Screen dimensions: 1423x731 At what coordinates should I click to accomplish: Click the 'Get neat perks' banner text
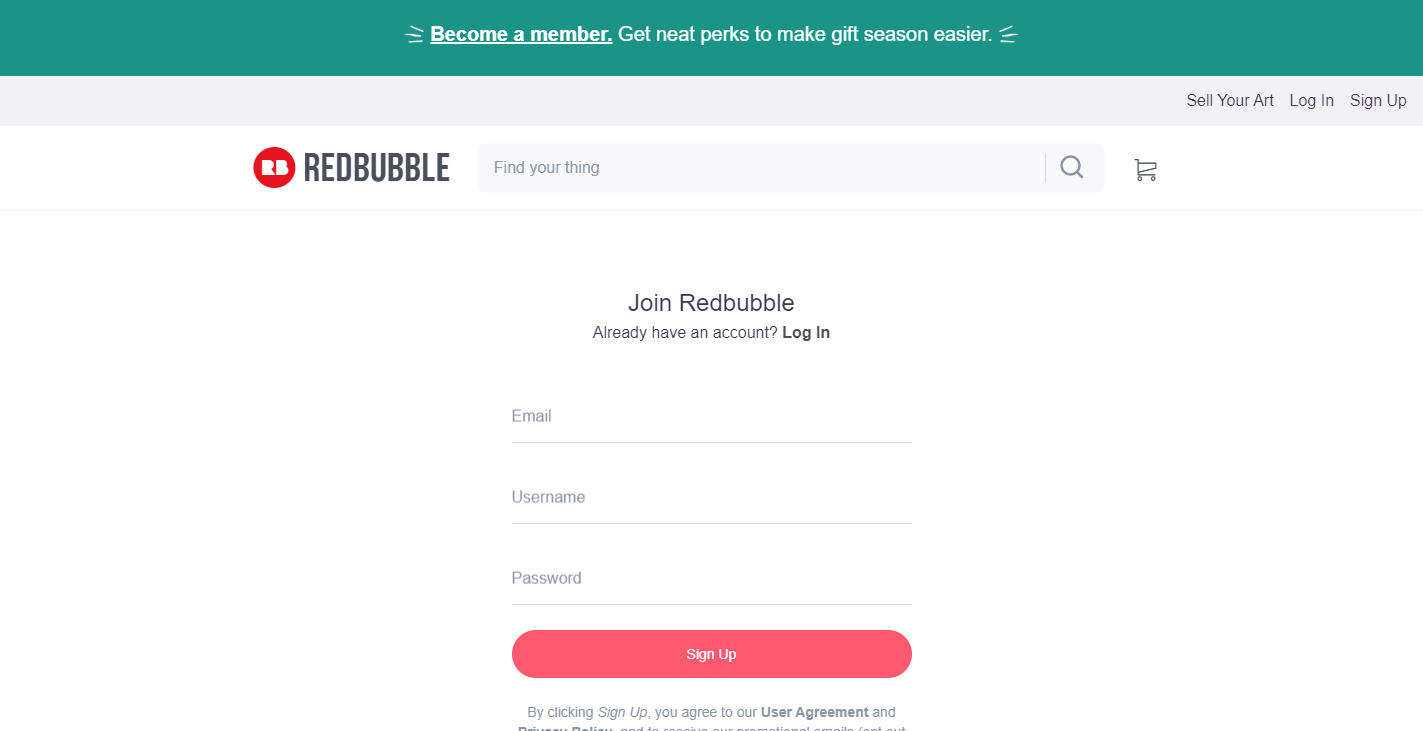[805, 34]
